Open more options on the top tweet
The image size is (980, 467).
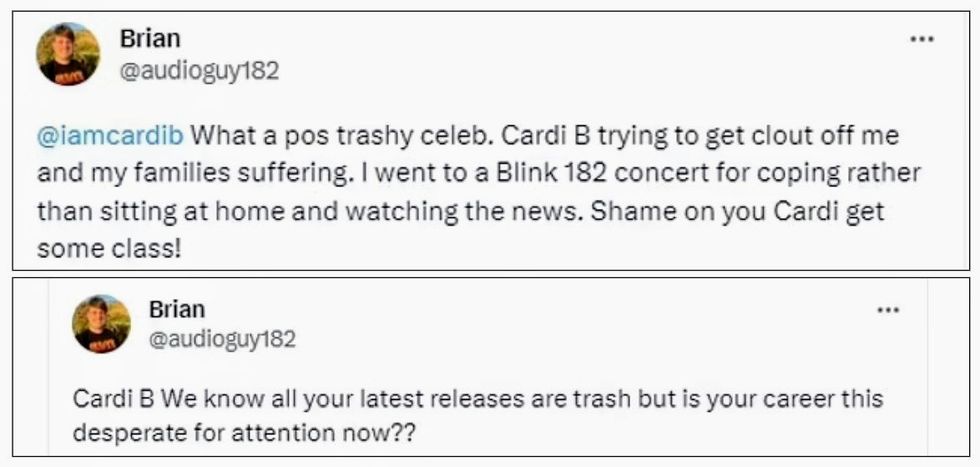(921, 39)
